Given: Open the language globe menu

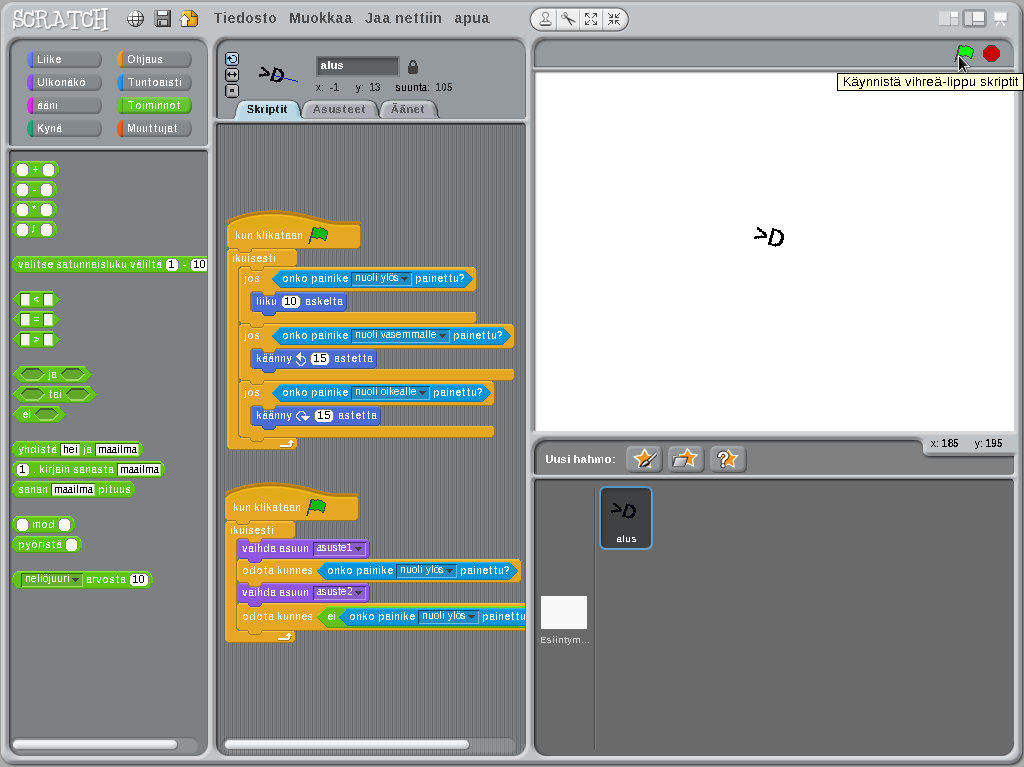Looking at the screenshot, I should coord(135,19).
